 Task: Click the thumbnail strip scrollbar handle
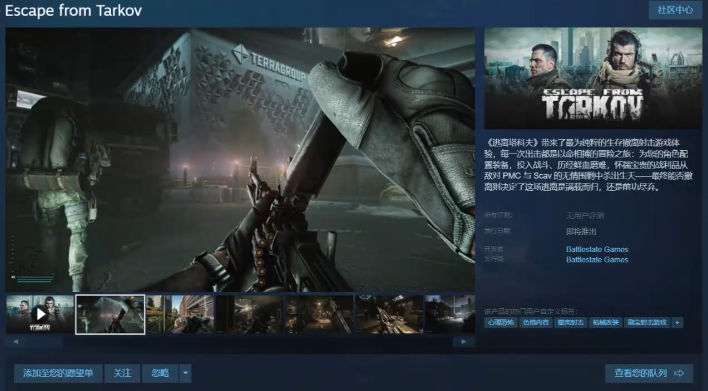[x=42, y=342]
